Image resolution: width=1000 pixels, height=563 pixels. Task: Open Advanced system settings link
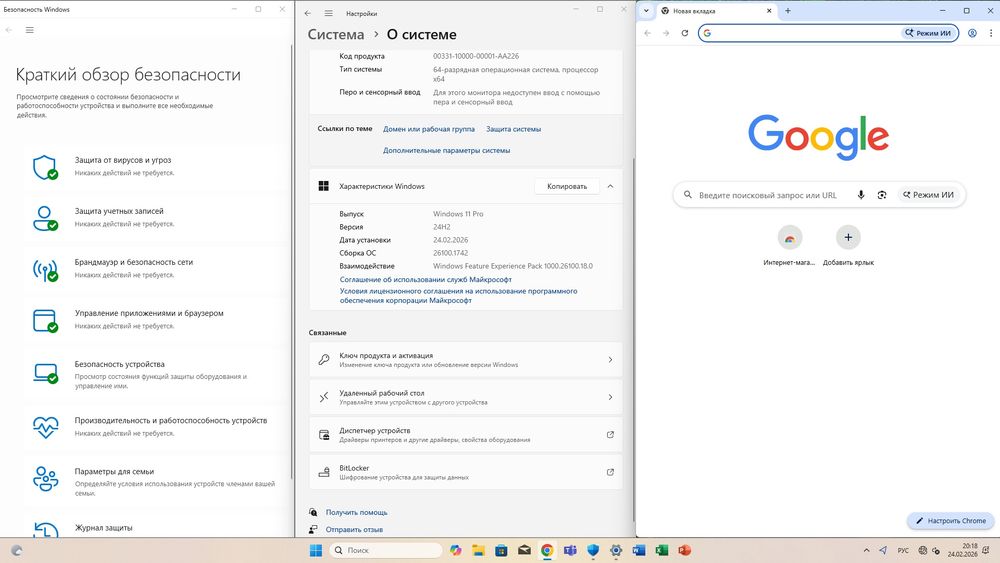coord(446,150)
